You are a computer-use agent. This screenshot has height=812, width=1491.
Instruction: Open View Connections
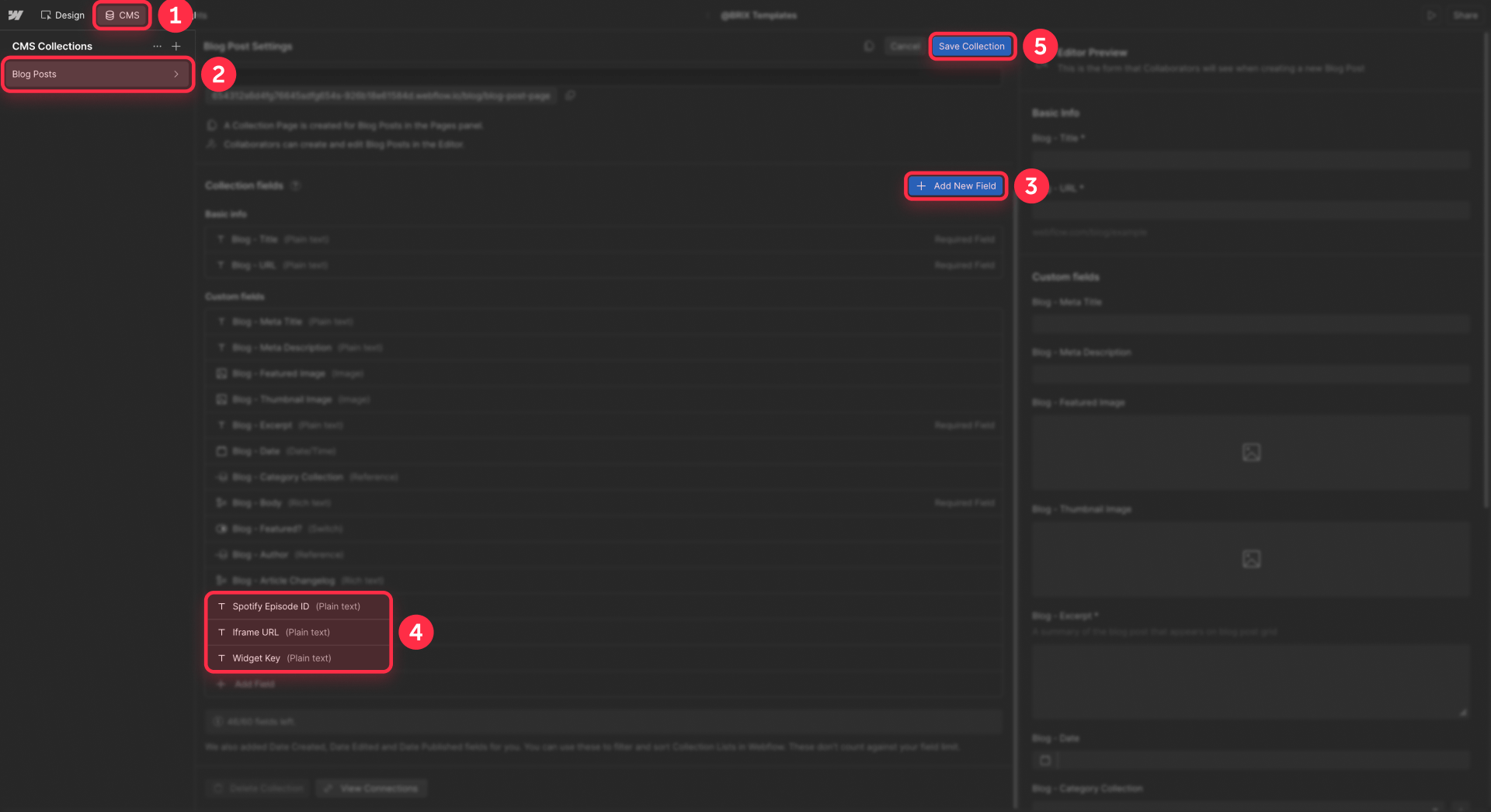click(371, 788)
